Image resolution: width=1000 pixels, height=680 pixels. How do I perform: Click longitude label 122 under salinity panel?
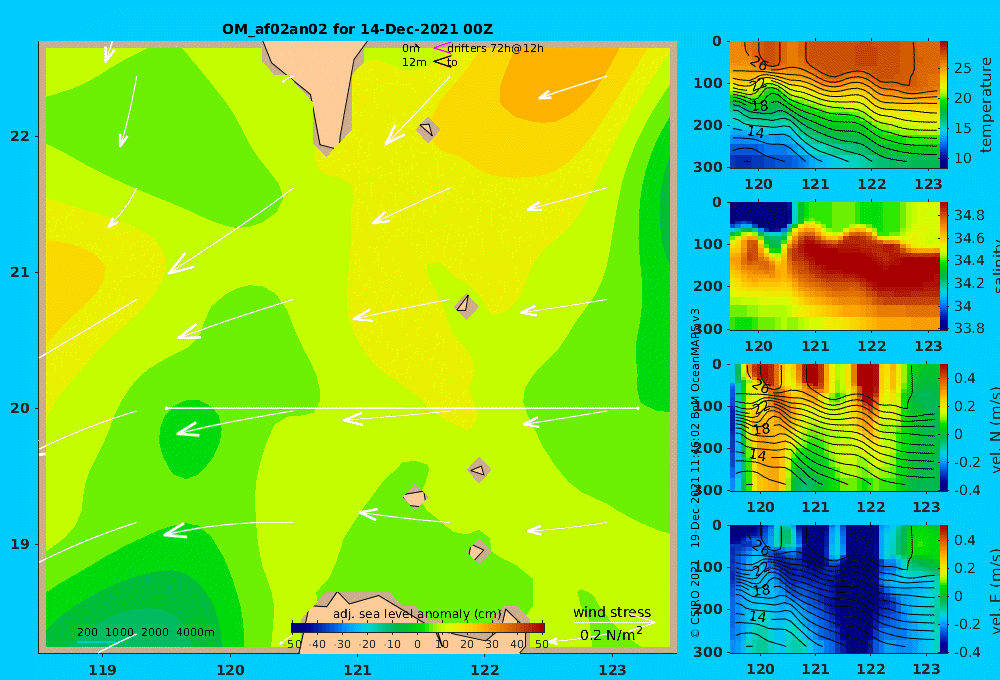tap(871, 346)
